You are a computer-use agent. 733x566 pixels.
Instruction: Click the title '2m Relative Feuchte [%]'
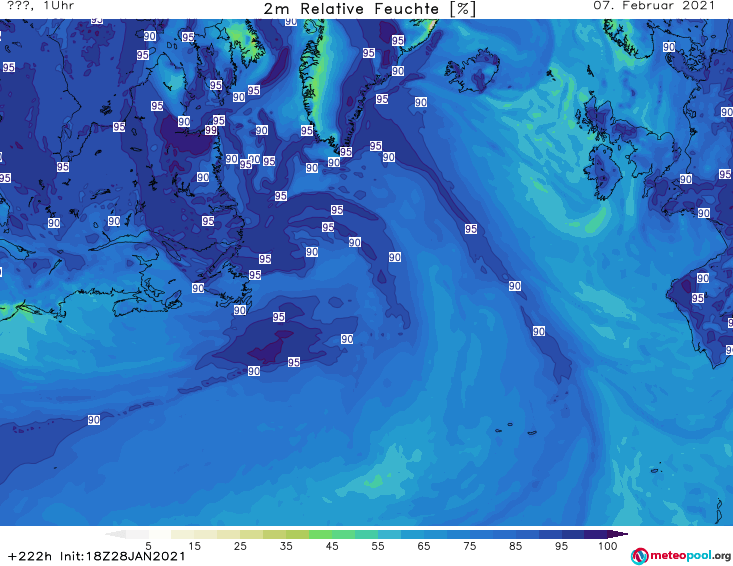[370, 9]
